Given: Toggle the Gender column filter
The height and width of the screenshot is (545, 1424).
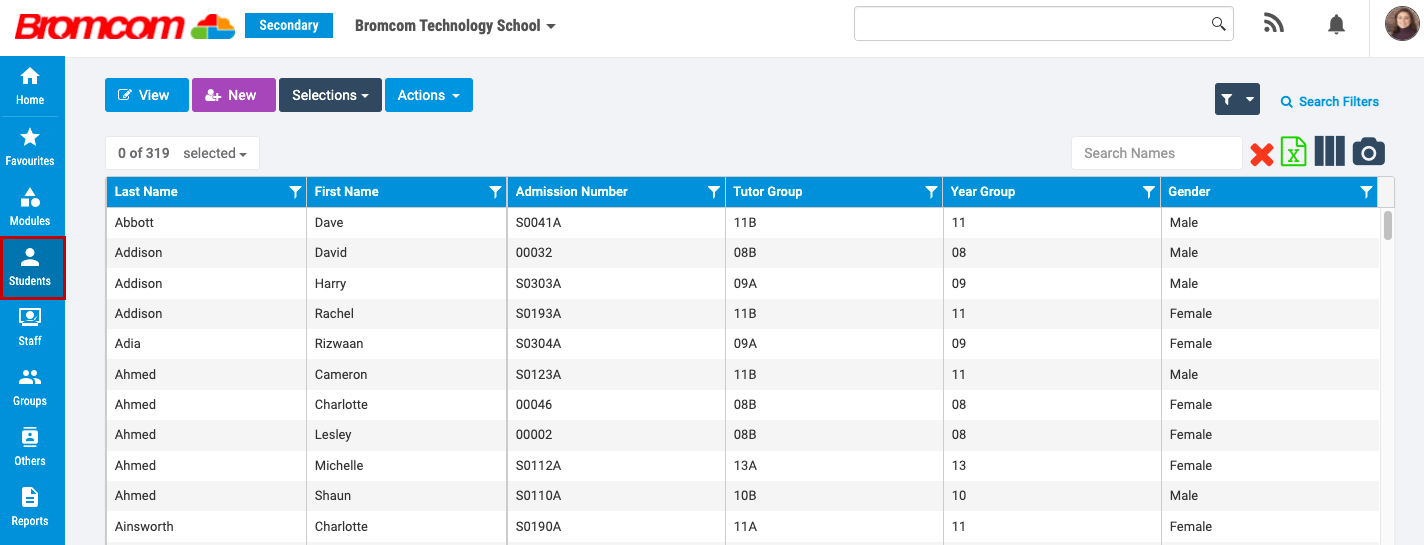Looking at the screenshot, I should 1366,192.
